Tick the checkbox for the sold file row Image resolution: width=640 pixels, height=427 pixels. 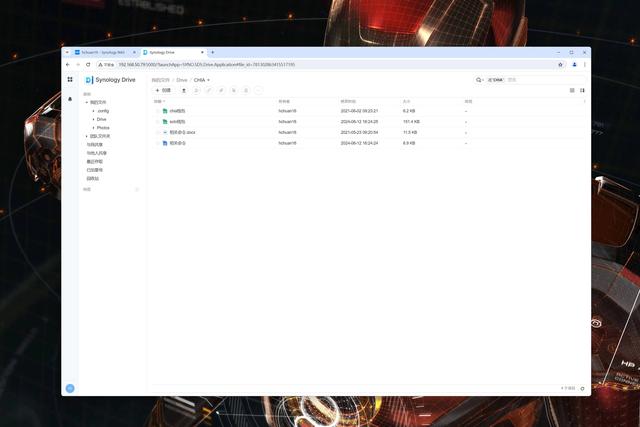pos(158,122)
